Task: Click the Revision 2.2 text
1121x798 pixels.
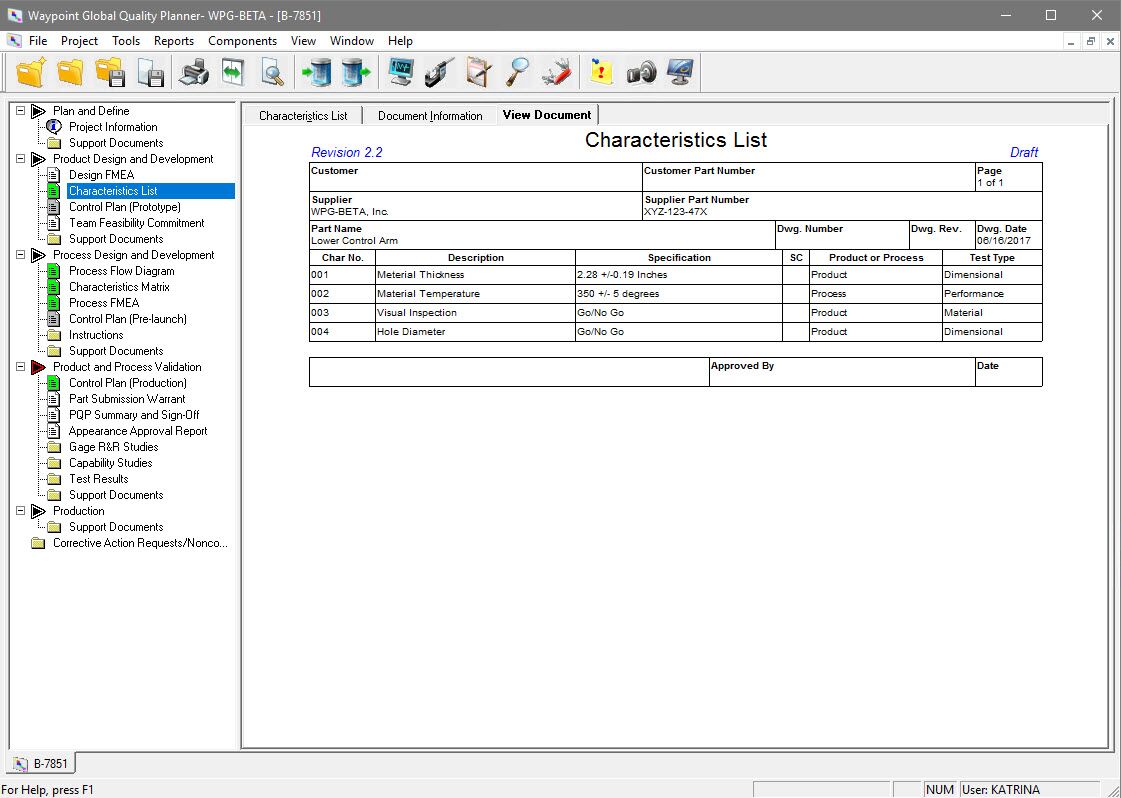Action: [x=347, y=152]
